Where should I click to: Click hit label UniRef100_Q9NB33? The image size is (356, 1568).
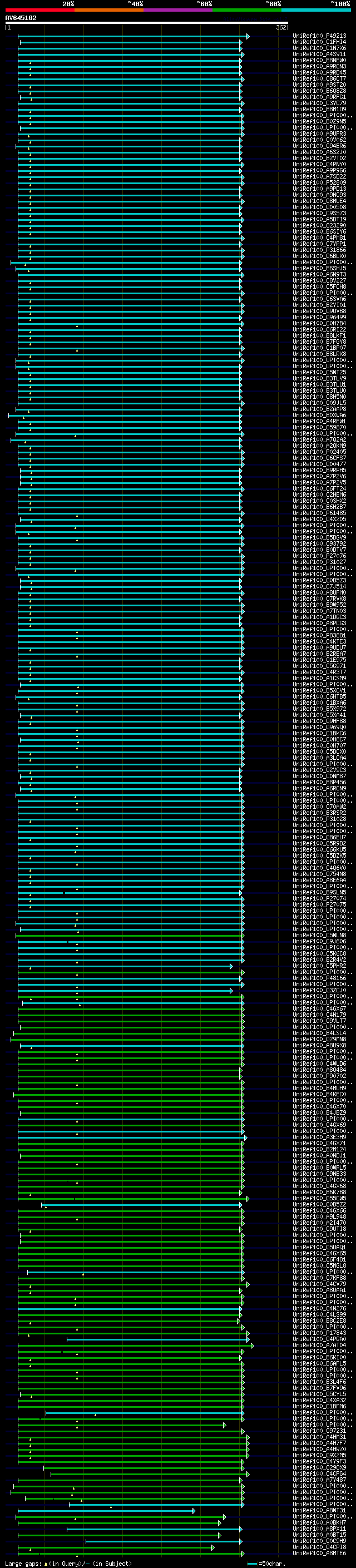319,1174
